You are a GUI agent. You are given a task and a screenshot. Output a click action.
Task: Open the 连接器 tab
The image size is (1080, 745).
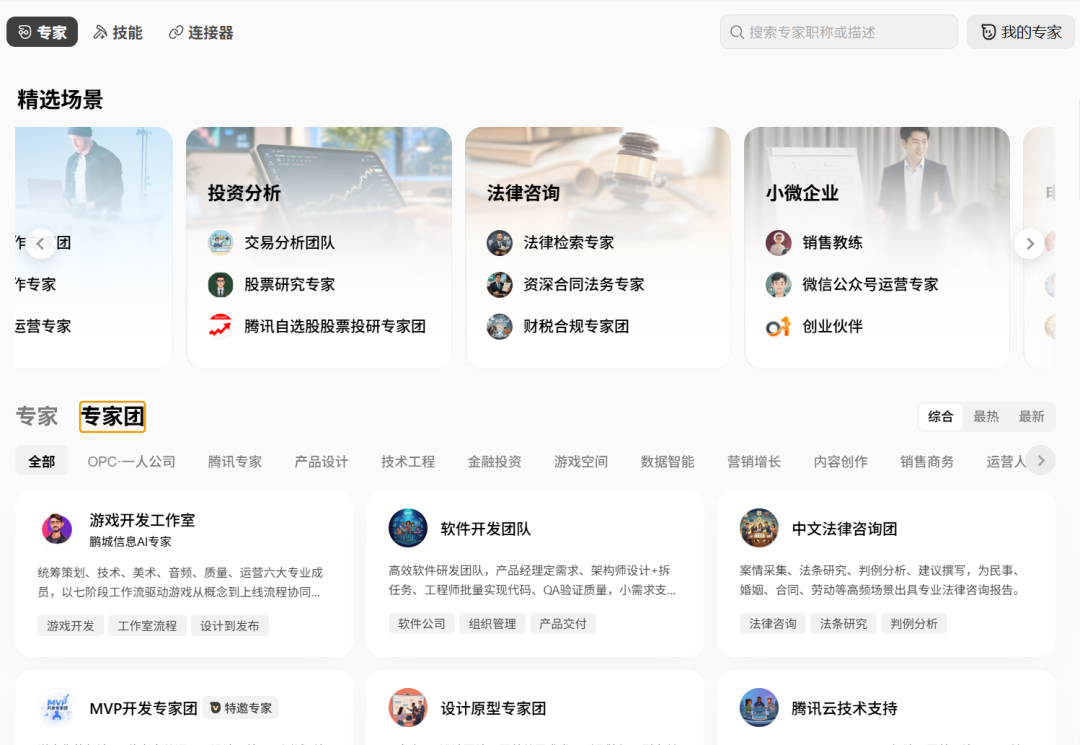tap(201, 32)
